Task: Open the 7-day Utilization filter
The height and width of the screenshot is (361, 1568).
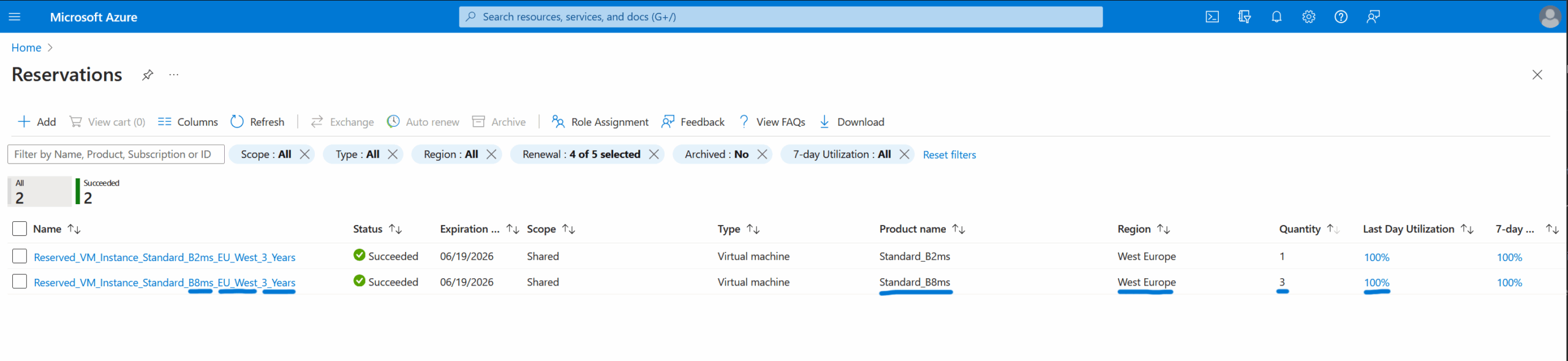Action: click(842, 154)
